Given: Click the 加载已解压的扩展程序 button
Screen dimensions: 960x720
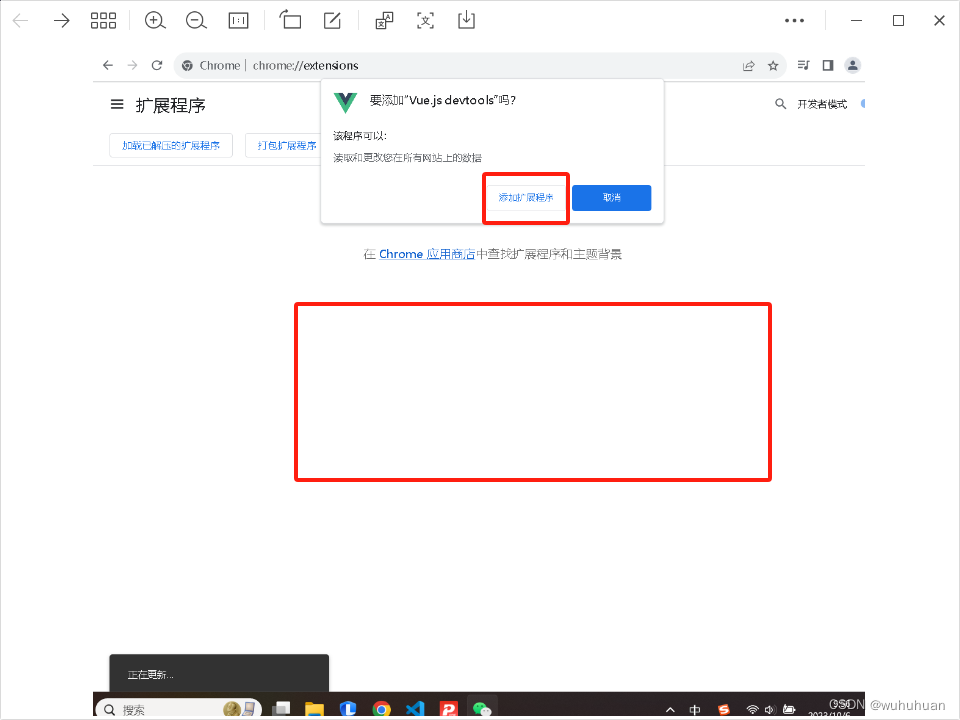Looking at the screenshot, I should [171, 146].
